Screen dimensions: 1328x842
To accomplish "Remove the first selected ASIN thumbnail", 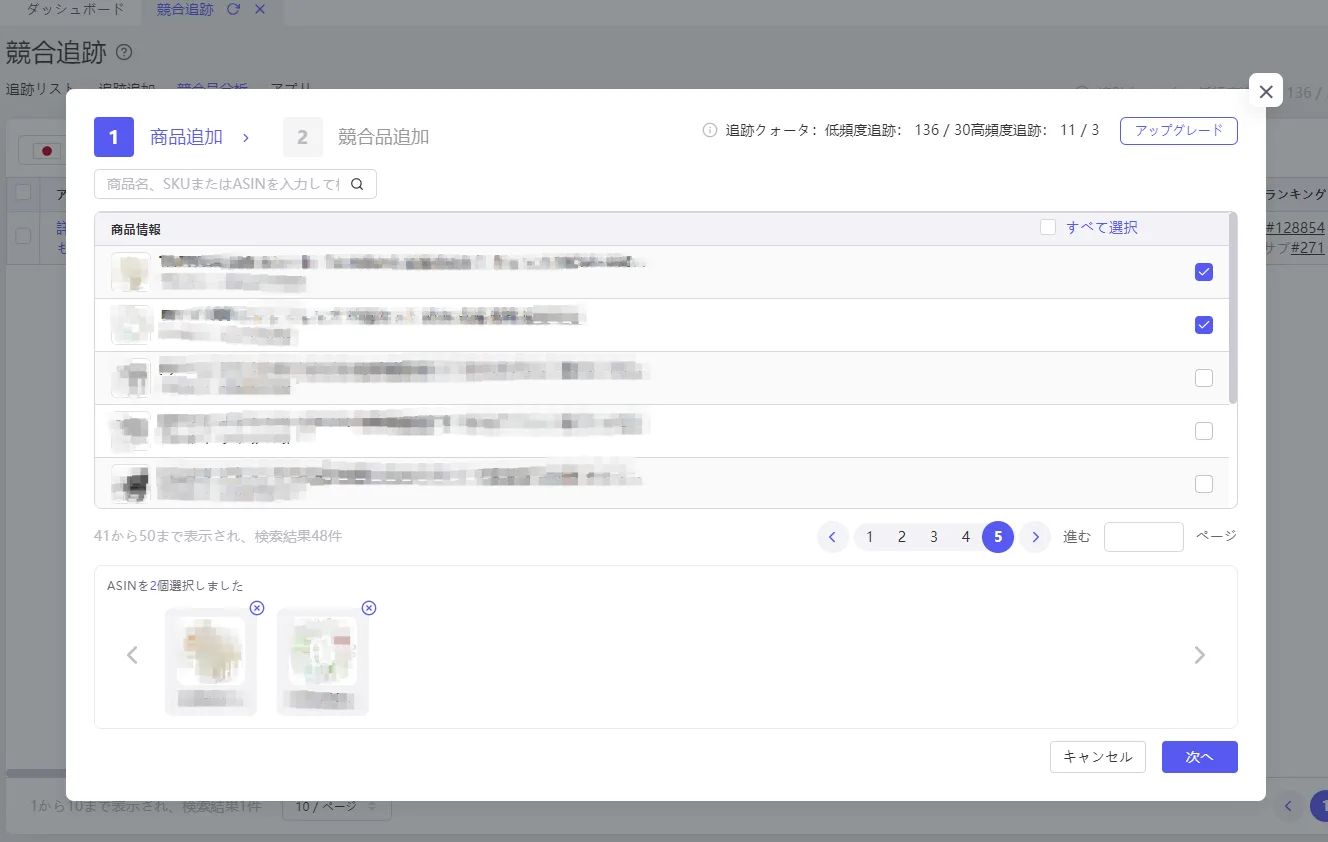I will pos(257,608).
